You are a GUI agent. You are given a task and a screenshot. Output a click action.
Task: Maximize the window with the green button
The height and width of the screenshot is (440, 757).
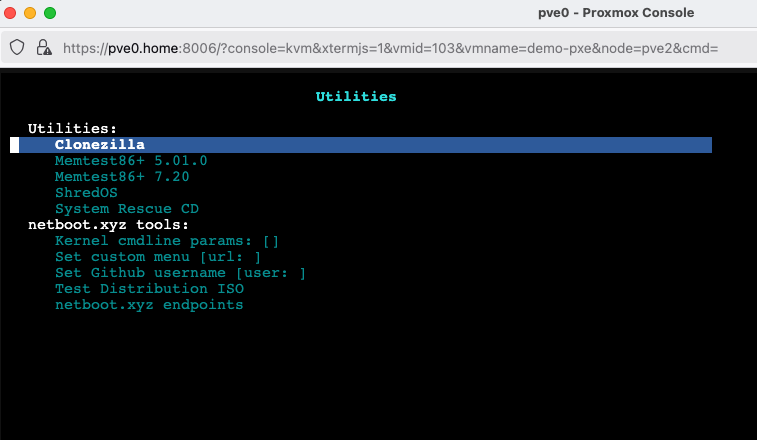(50, 13)
